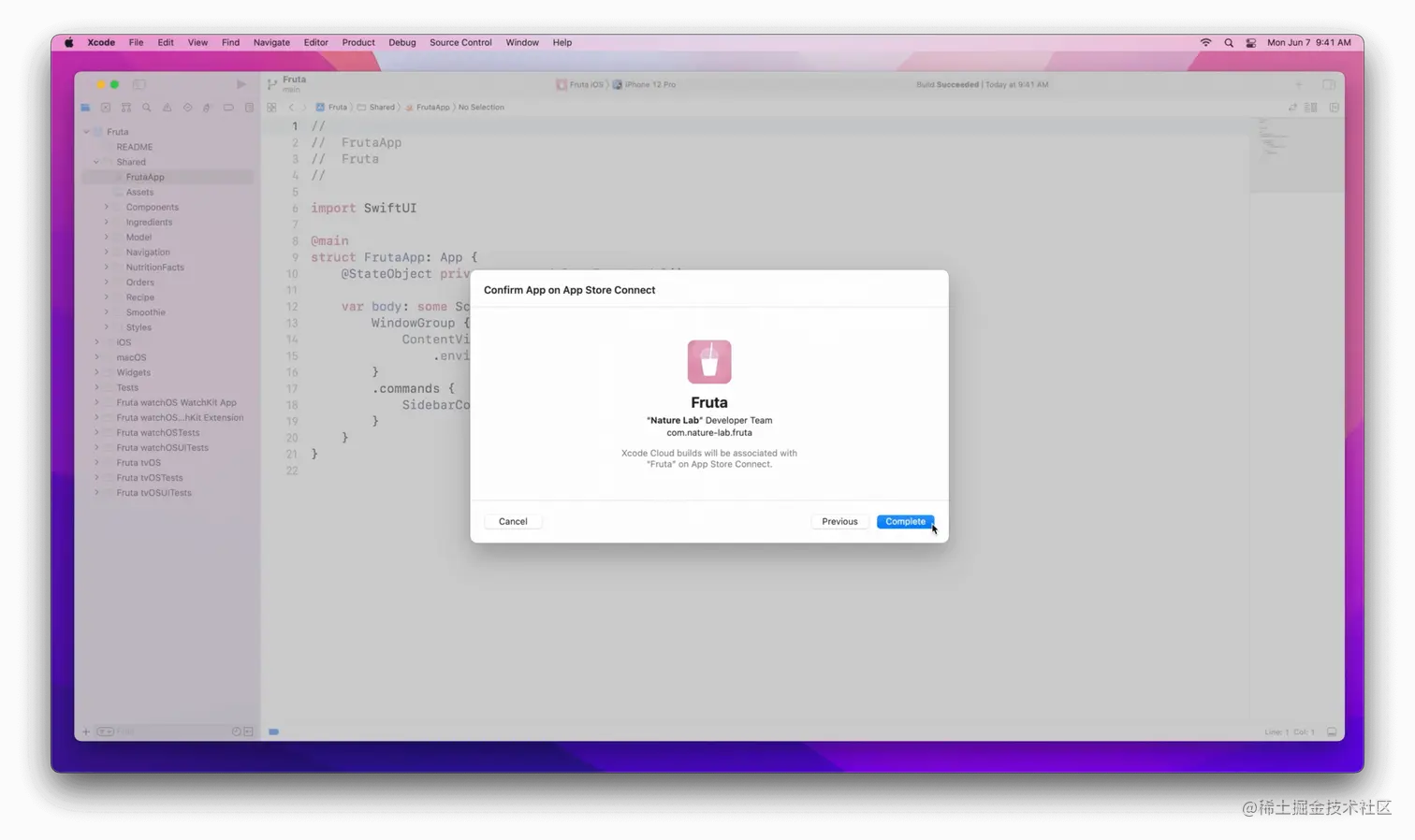Image resolution: width=1415 pixels, height=840 pixels.
Task: Open the editor options lines icon
Action: 1311,108
